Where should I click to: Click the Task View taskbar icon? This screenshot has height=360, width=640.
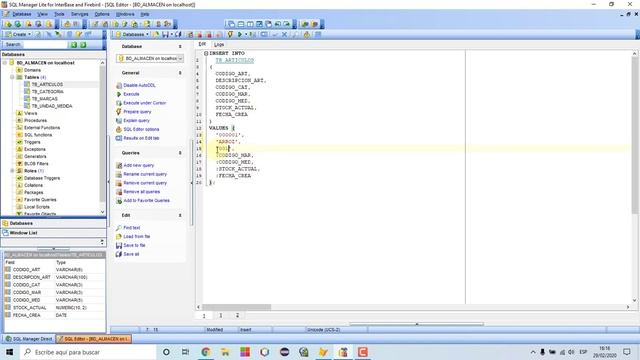point(185,352)
